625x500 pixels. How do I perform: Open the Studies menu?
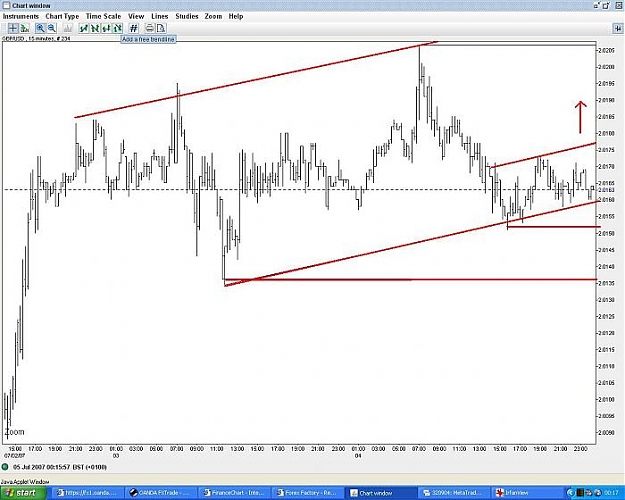pos(187,16)
